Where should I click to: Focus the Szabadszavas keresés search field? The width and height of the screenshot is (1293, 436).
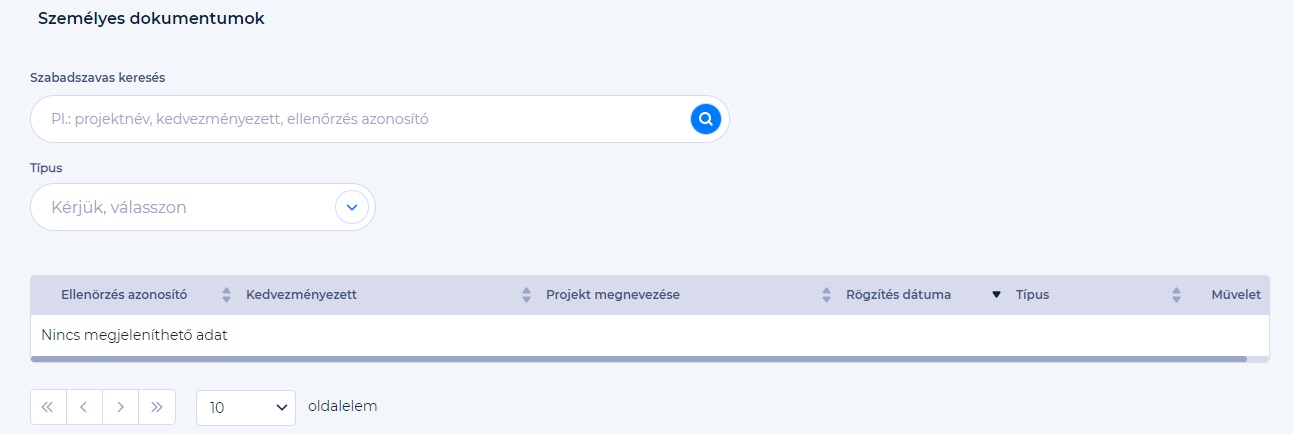pyautogui.click(x=380, y=119)
